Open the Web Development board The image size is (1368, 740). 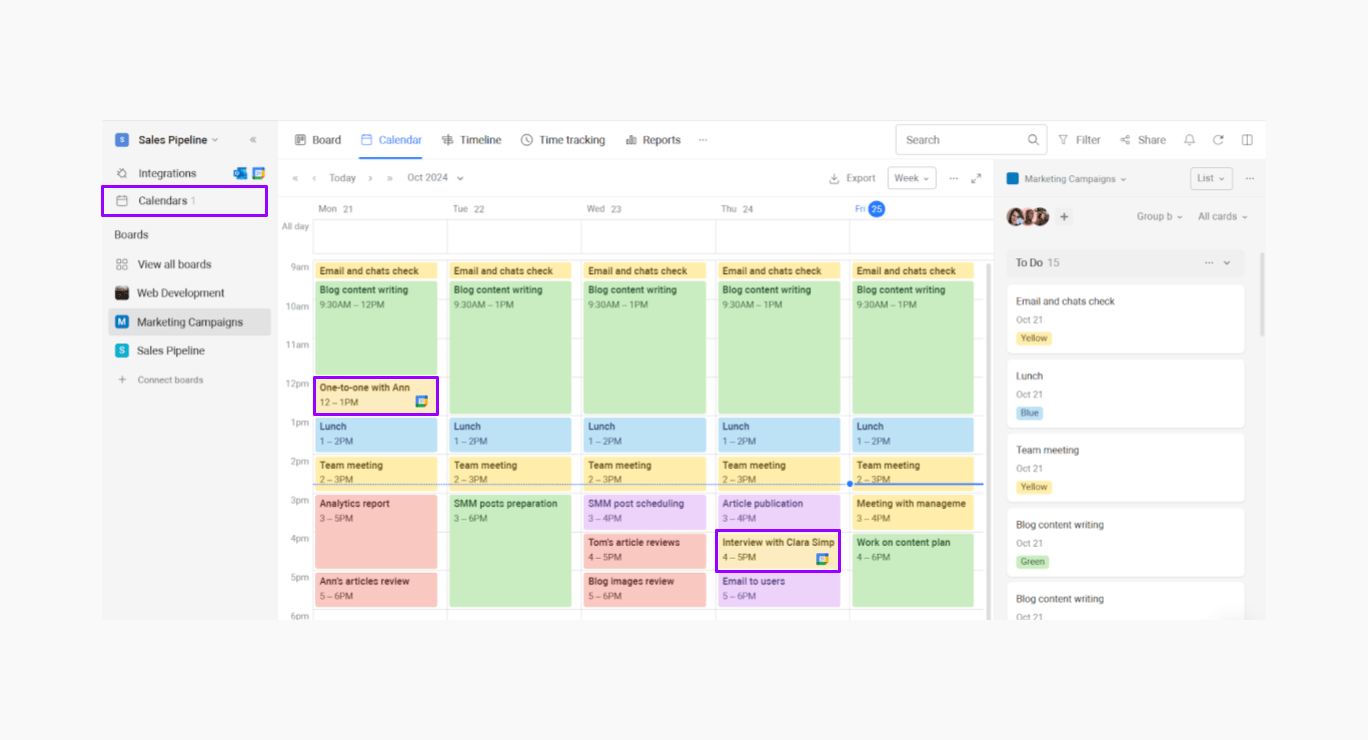180,293
